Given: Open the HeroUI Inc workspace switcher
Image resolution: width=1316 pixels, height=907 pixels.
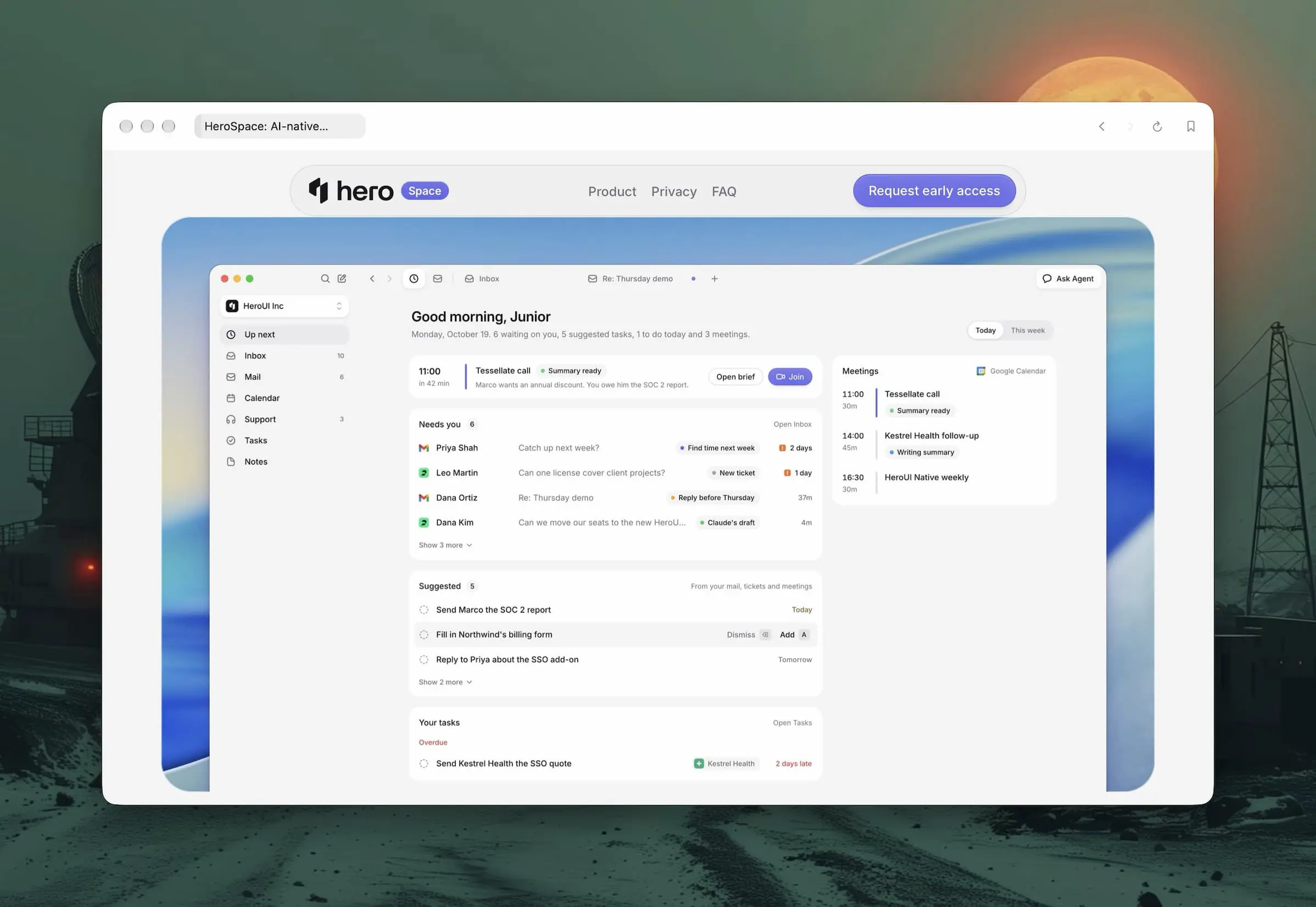Looking at the screenshot, I should point(284,306).
